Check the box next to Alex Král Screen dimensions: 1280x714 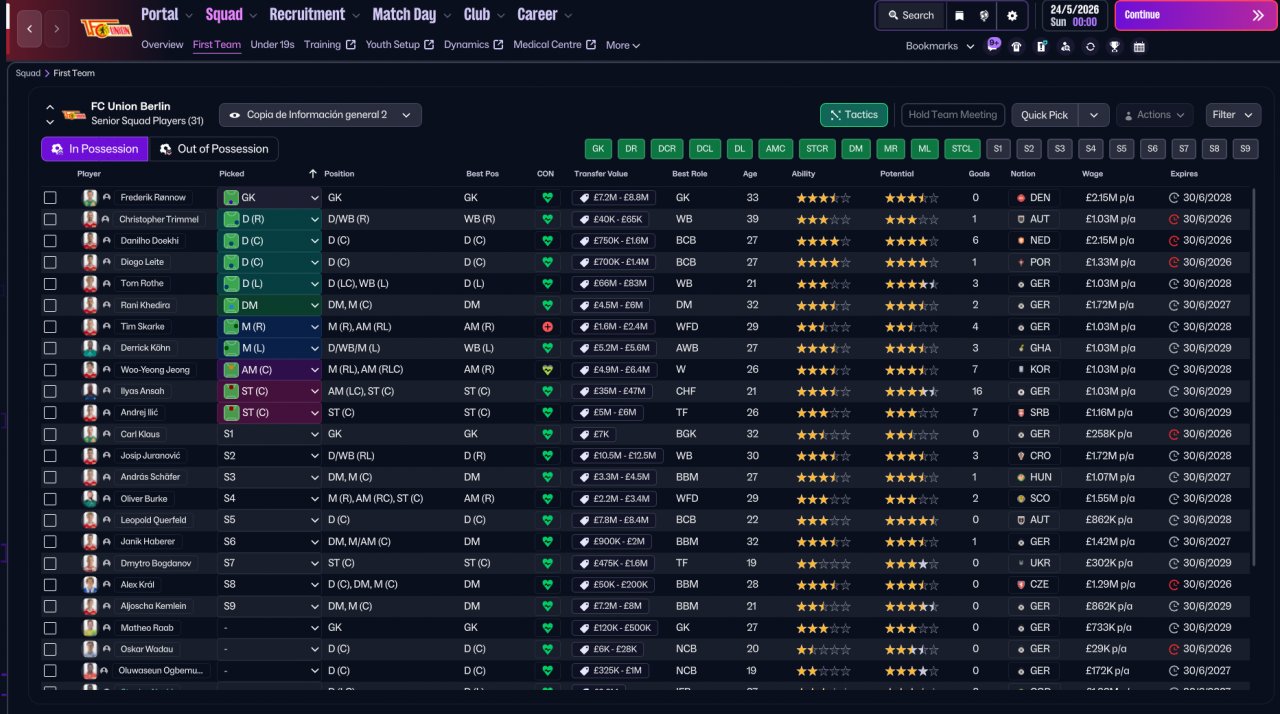tap(50, 585)
